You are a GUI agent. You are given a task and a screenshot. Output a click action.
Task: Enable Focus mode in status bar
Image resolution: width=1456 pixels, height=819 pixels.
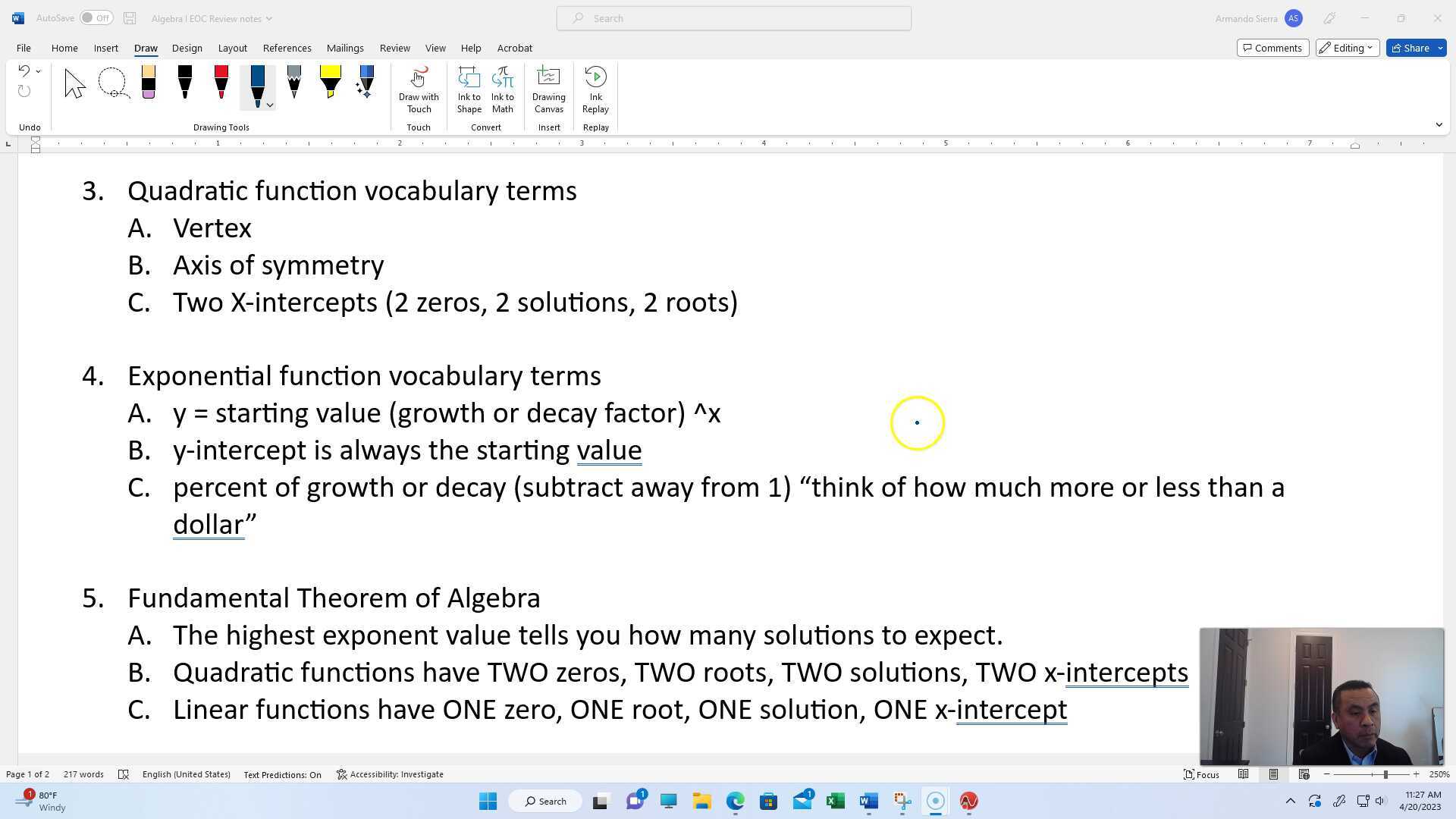tap(1201, 774)
